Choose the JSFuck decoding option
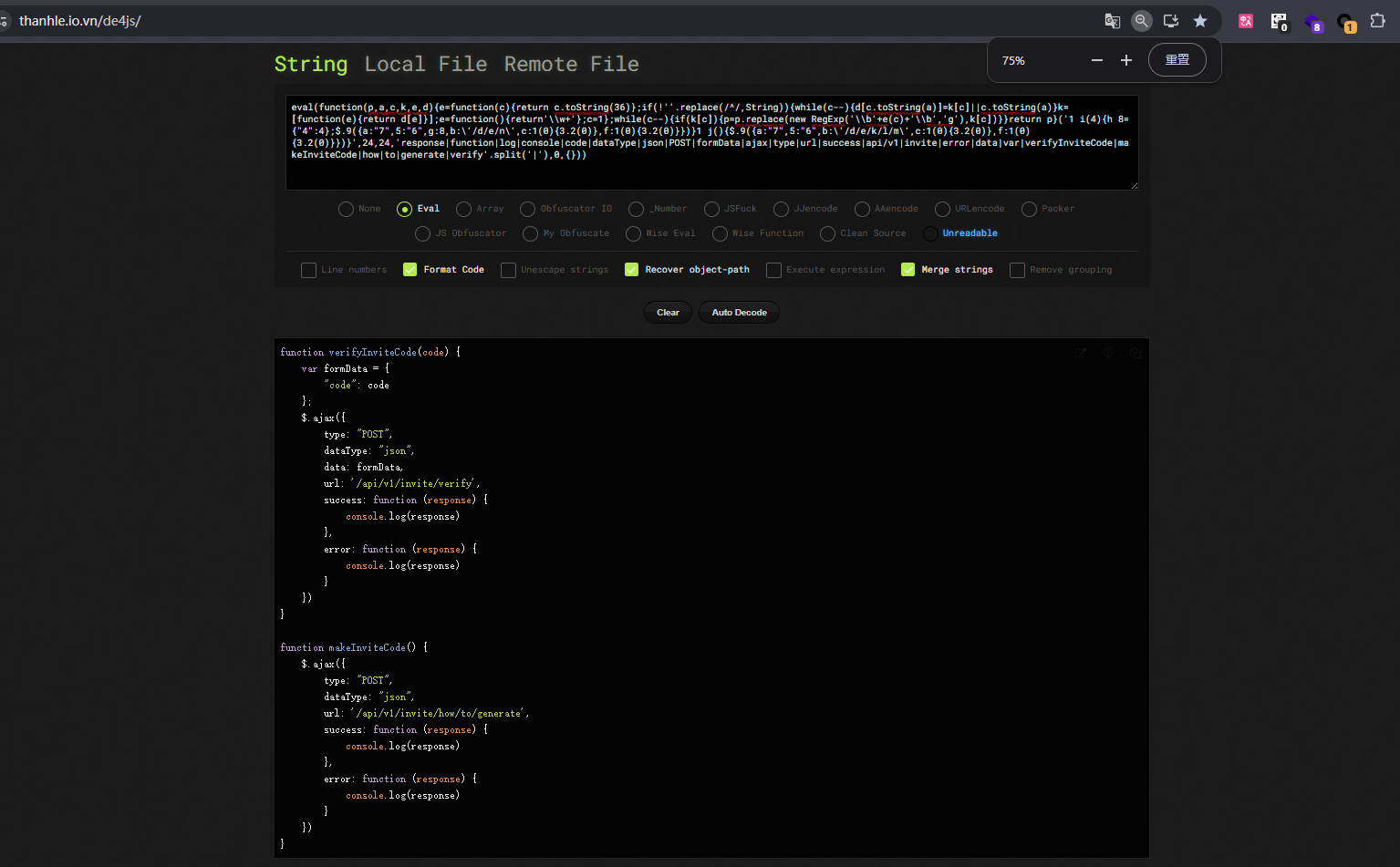 pos(711,209)
